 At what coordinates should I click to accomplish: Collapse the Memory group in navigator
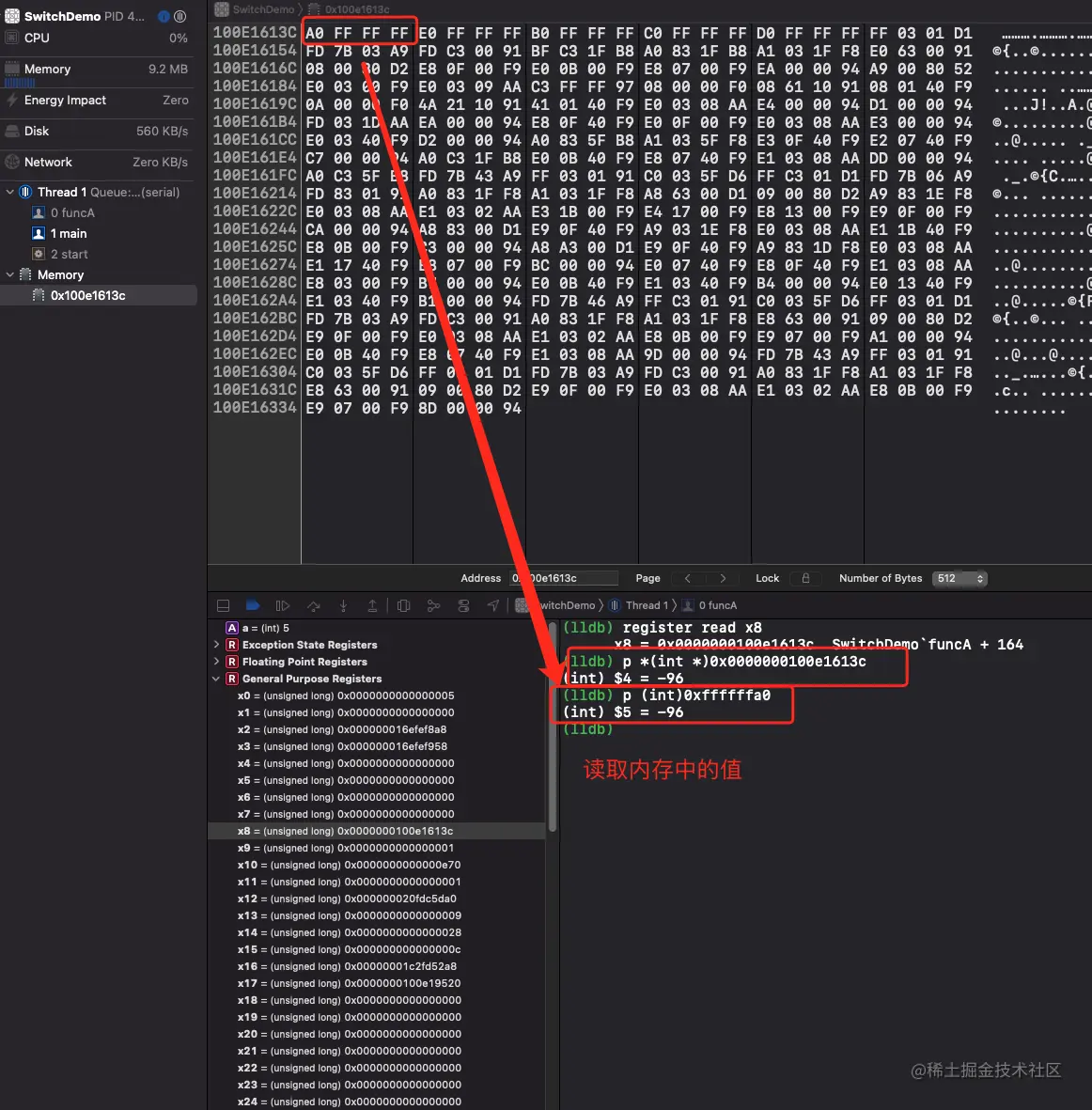point(10,274)
